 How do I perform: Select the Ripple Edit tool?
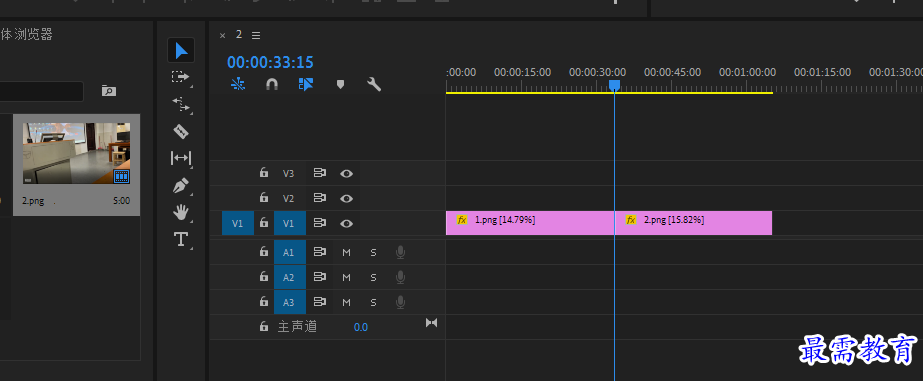point(181,104)
